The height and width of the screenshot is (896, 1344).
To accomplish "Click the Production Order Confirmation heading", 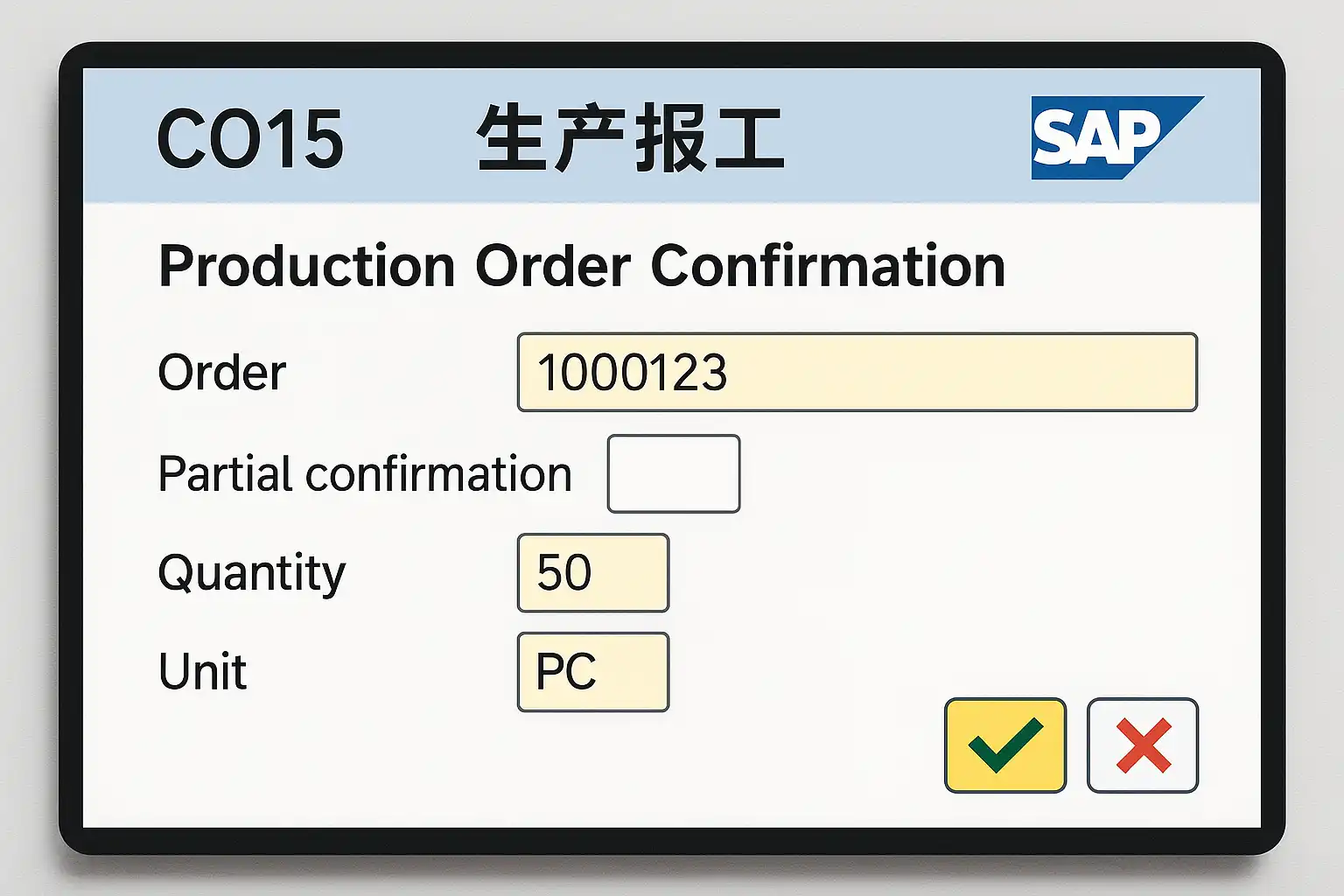I will (582, 266).
